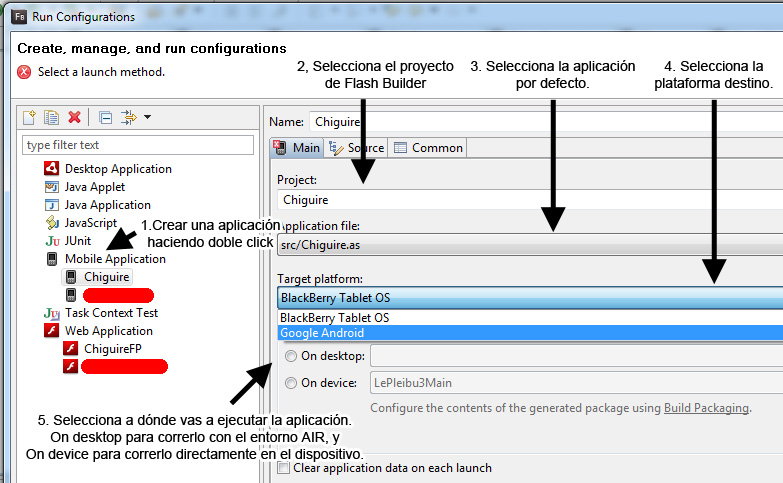Select the On device radio button
This screenshot has height=483, width=783.
point(291,383)
